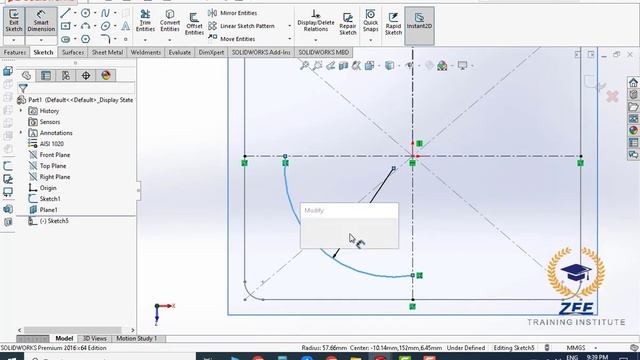Click the Offset Entities tool
Screen dimensions: 640x360
(x=194, y=24)
